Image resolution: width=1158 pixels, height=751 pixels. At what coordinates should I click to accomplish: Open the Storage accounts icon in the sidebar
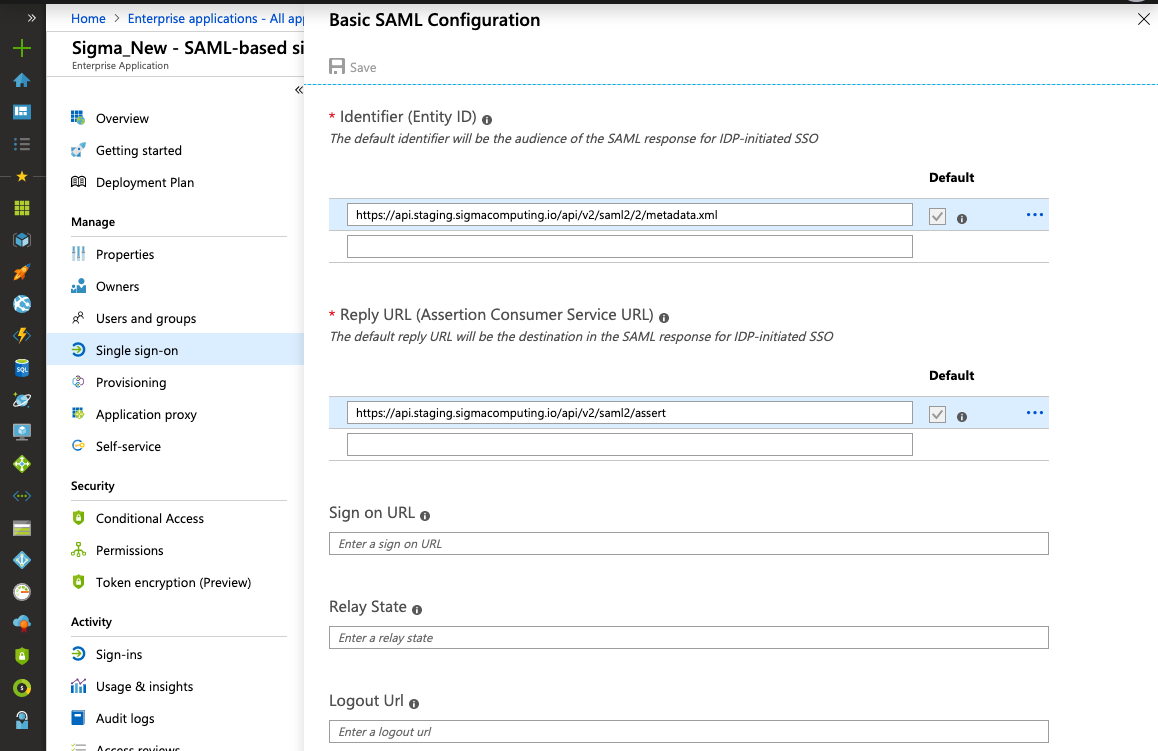tap(22, 528)
